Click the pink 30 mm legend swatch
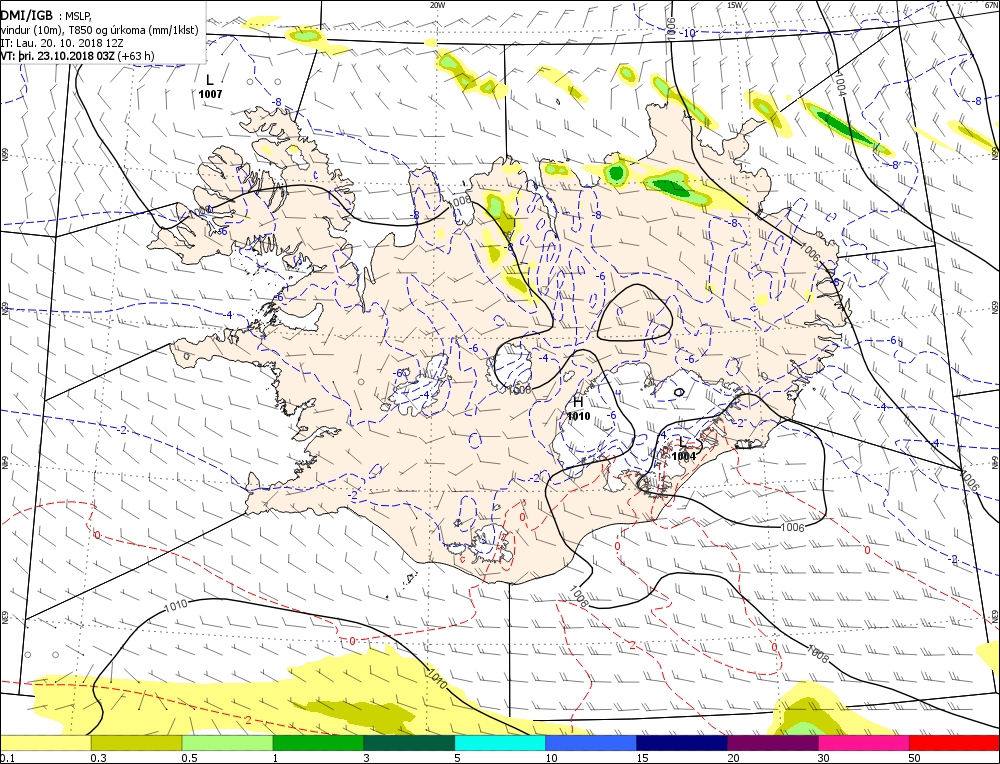The image size is (1000, 764). [864, 743]
